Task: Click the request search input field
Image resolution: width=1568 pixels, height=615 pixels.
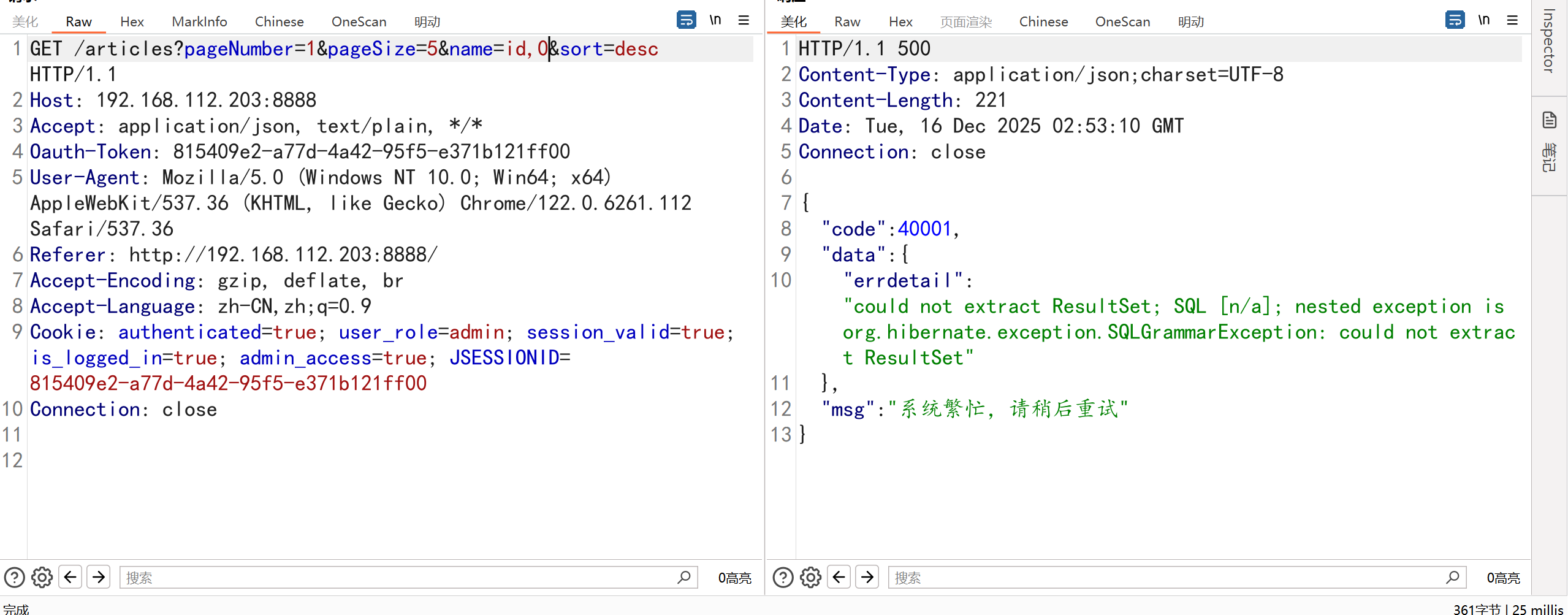Action: coord(398,578)
